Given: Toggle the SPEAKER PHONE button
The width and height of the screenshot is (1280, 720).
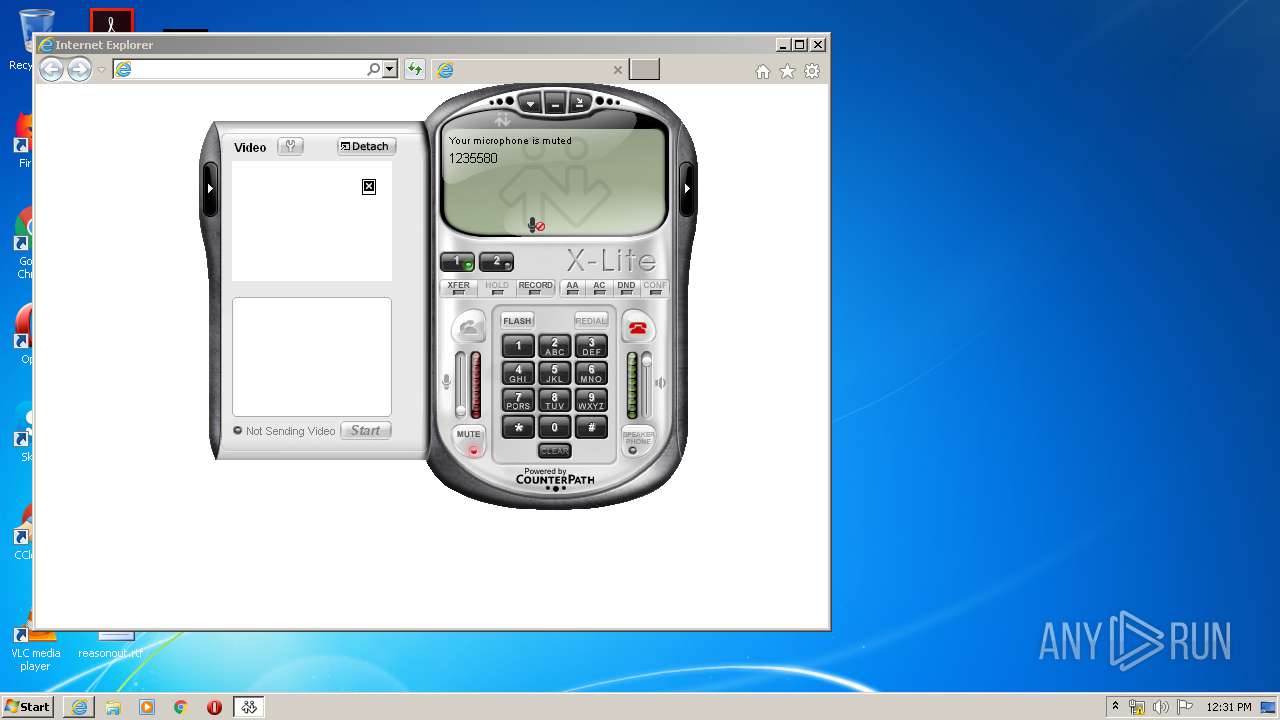Looking at the screenshot, I should [637, 441].
